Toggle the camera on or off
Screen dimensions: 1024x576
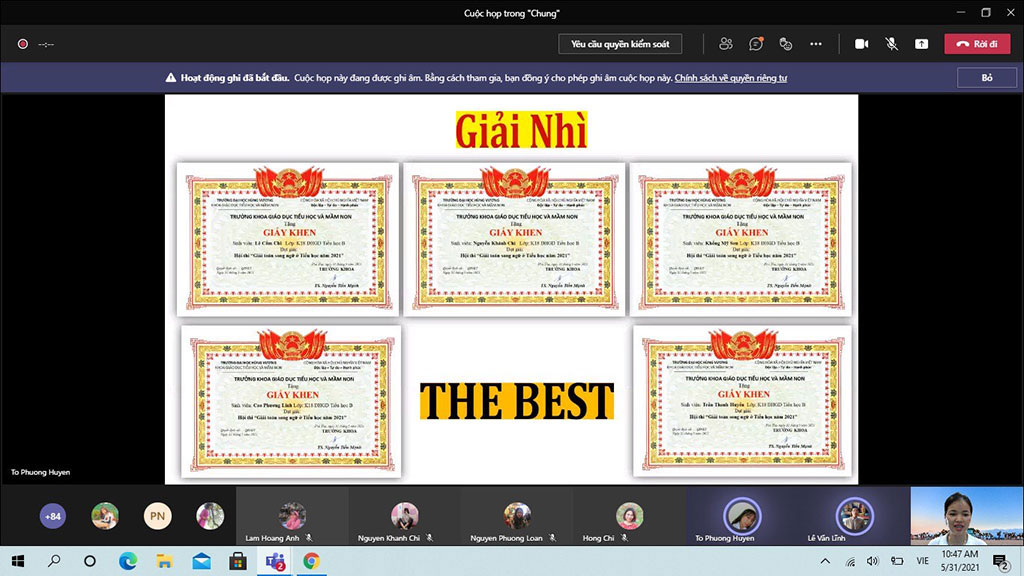(861, 44)
